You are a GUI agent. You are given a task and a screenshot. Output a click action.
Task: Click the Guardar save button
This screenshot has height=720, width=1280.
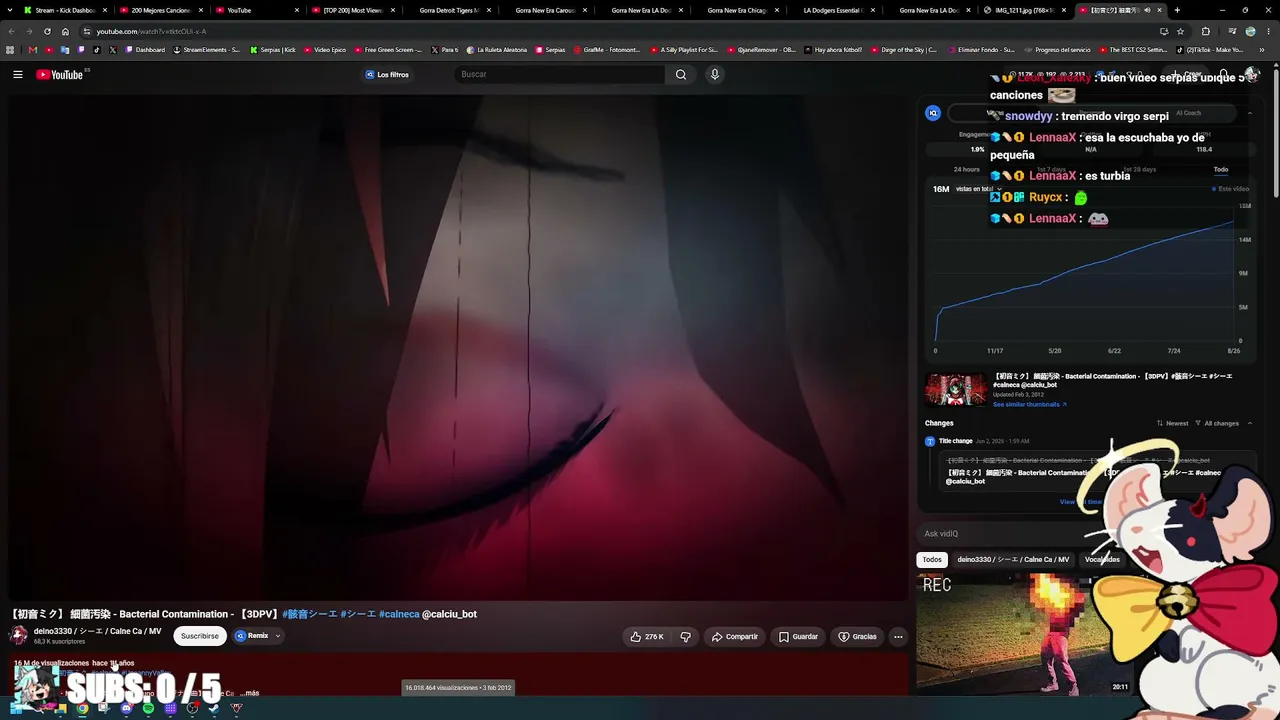[798, 636]
